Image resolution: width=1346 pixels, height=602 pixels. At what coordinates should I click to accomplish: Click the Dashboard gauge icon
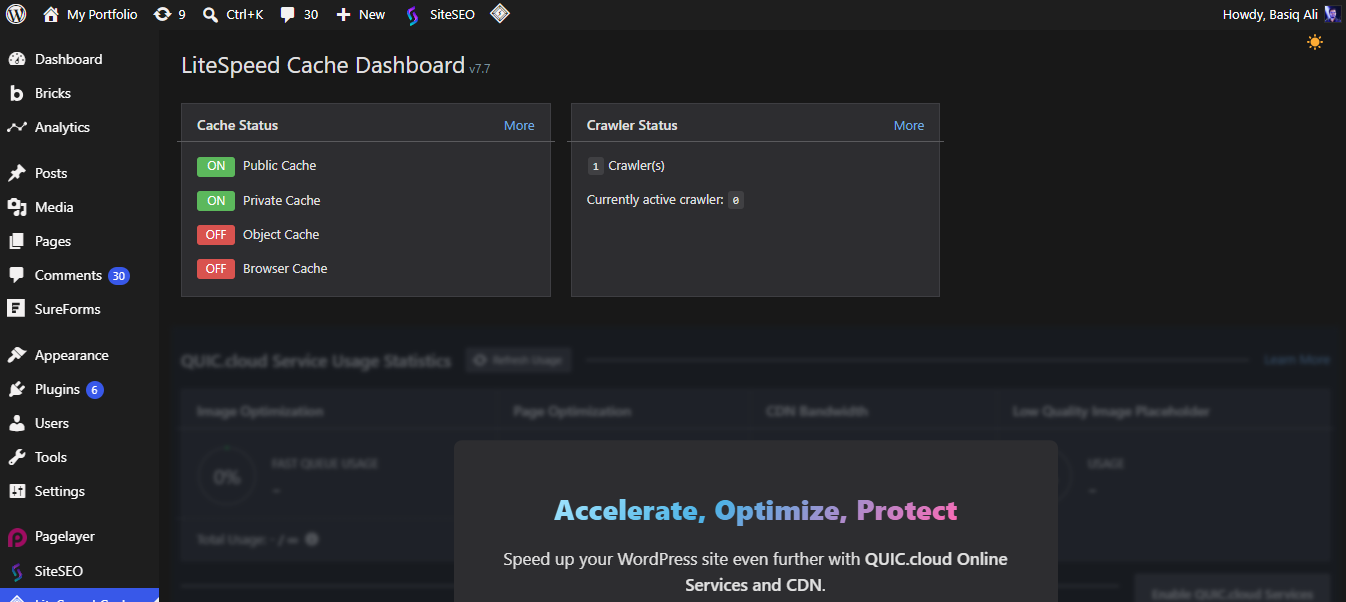(x=17, y=59)
